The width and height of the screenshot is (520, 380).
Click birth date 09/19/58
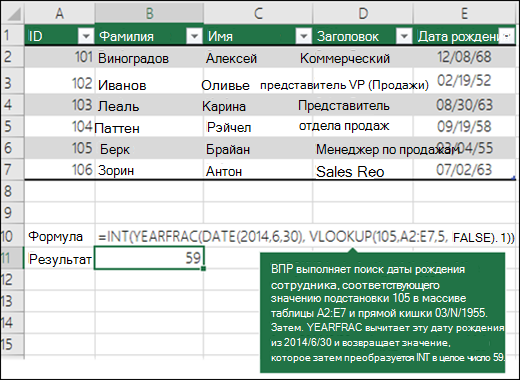464,126
